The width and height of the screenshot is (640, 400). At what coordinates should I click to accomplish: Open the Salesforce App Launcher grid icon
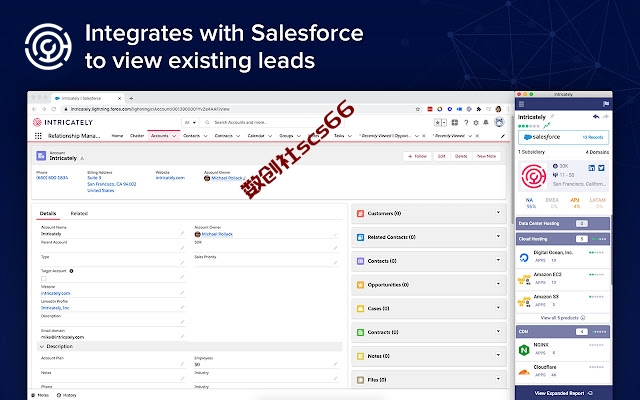[x=38, y=136]
